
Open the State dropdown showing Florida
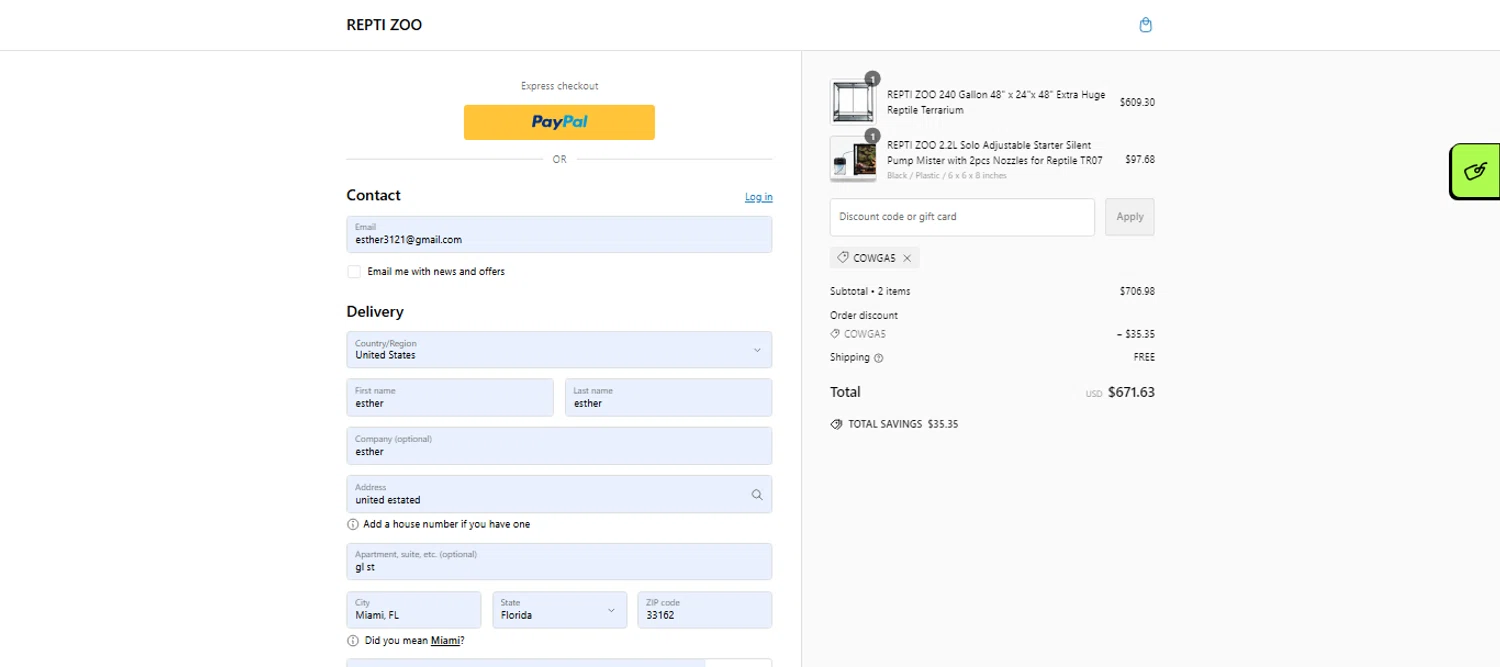[x=560, y=610]
